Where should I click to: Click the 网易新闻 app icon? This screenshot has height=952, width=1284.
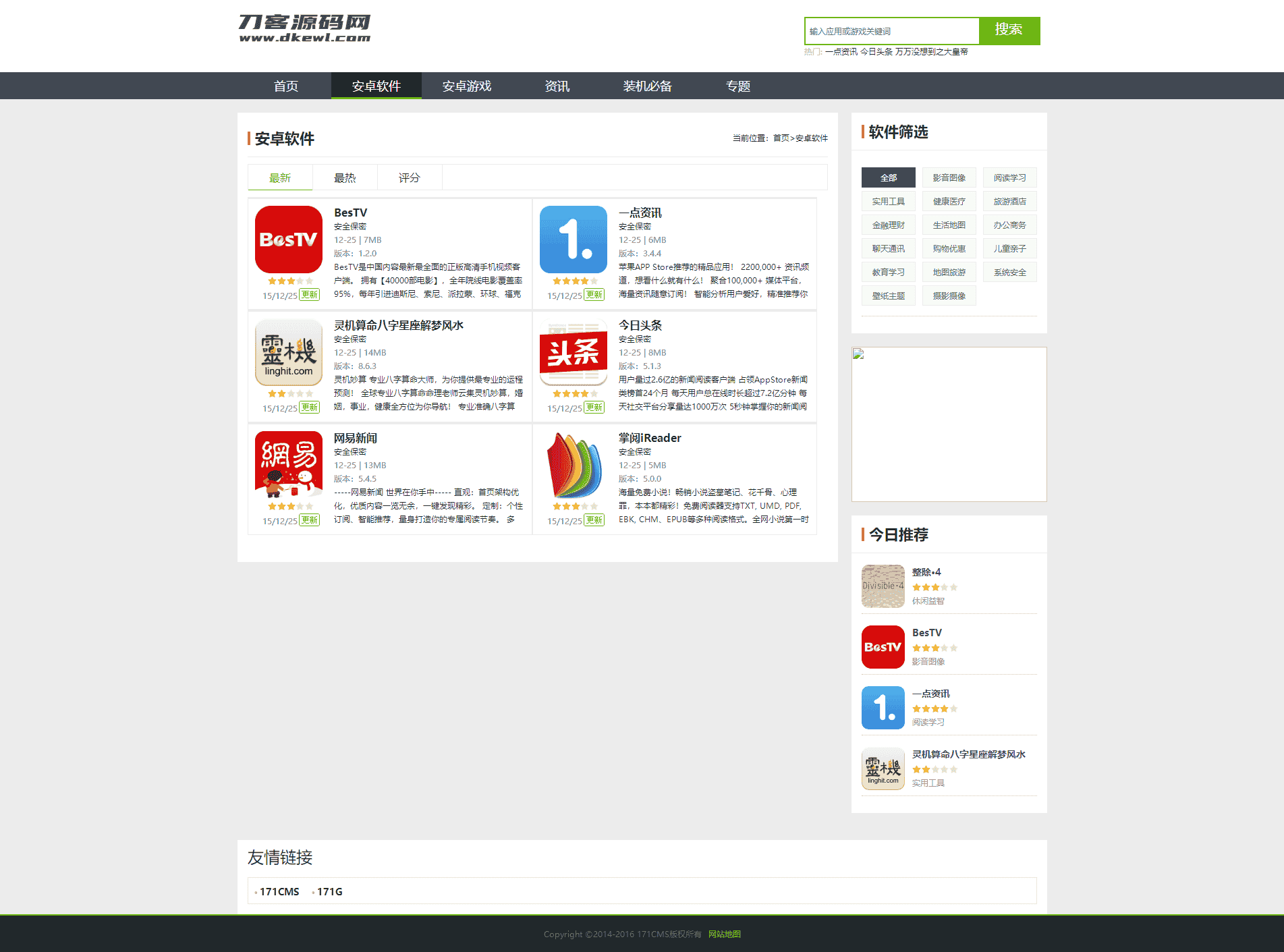pyautogui.click(x=289, y=465)
